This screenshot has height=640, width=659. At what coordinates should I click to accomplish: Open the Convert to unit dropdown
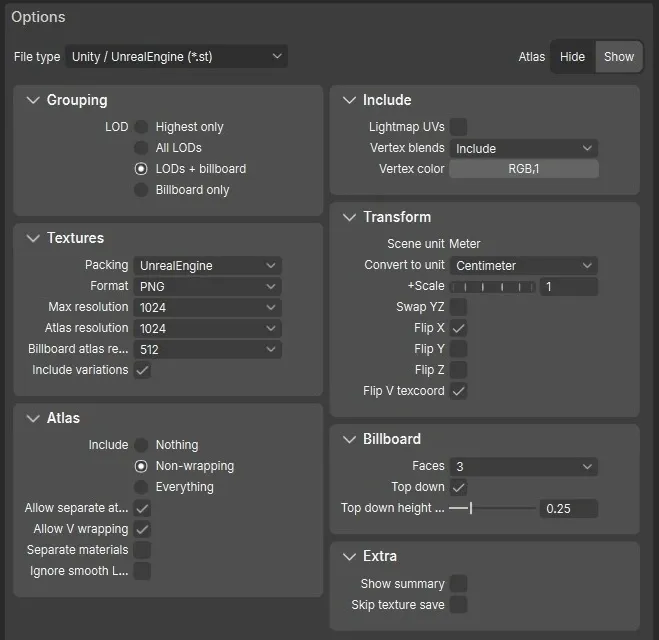click(x=523, y=266)
